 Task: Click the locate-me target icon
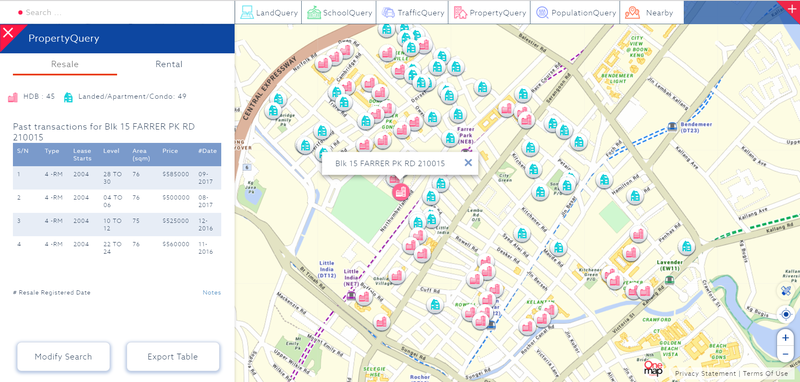786,314
